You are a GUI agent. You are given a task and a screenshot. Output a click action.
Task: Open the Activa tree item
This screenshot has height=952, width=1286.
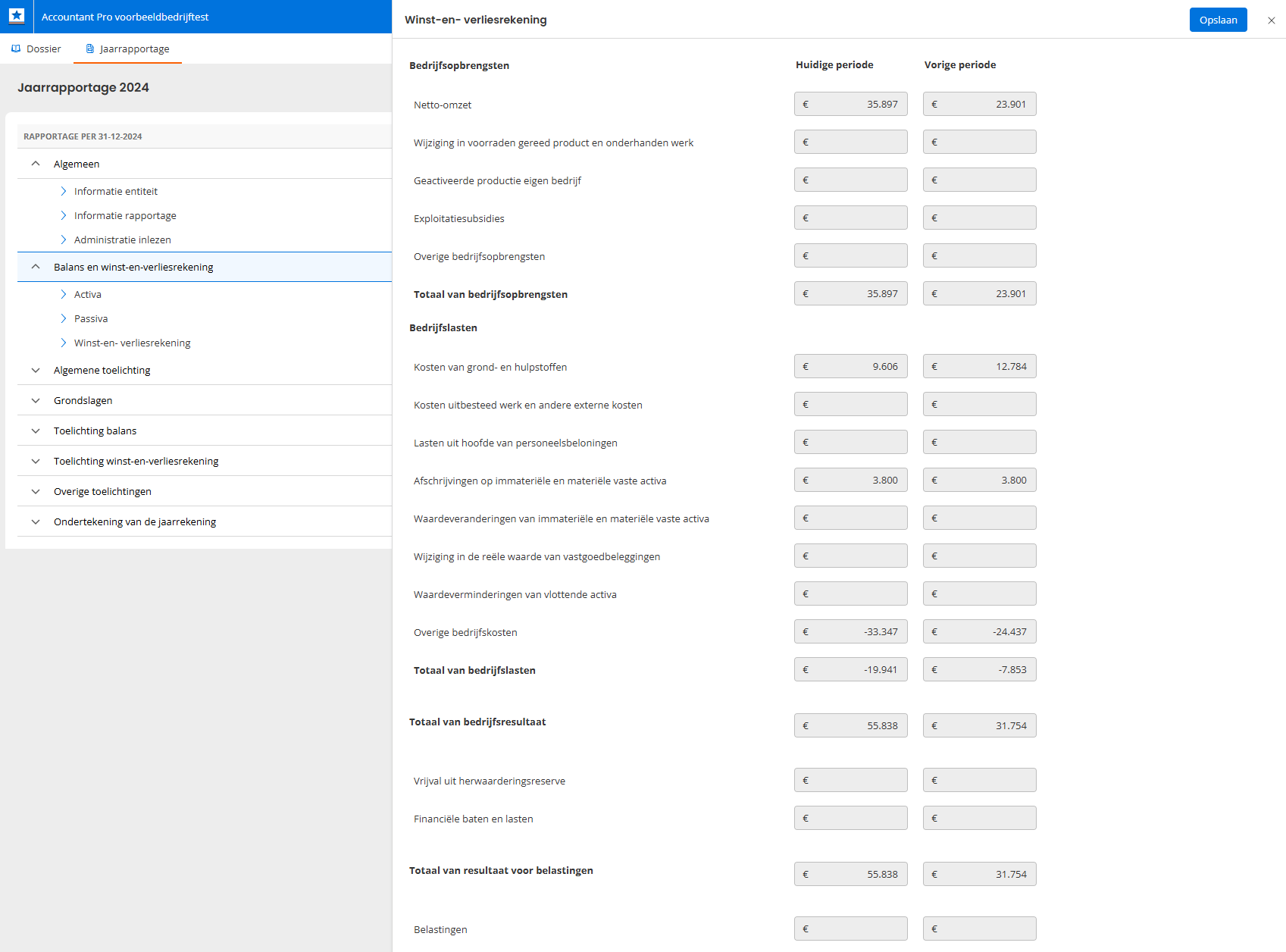88,294
